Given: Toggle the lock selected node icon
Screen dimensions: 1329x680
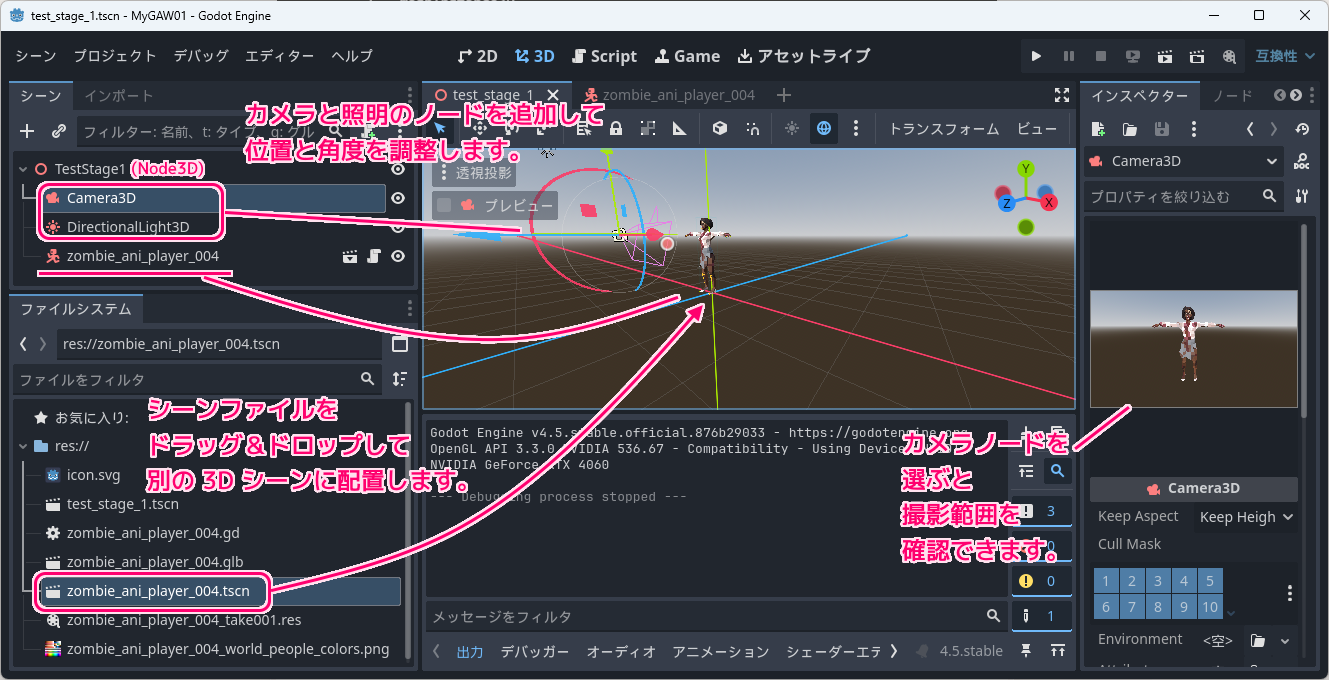Looking at the screenshot, I should tap(616, 128).
